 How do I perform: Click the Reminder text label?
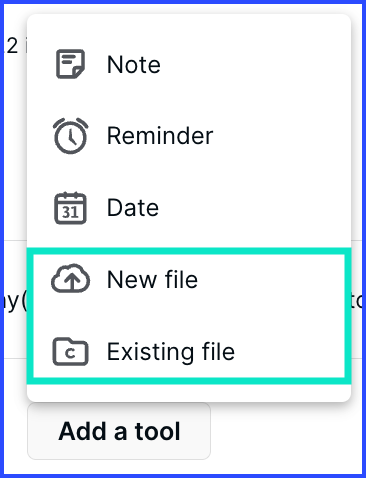click(160, 136)
